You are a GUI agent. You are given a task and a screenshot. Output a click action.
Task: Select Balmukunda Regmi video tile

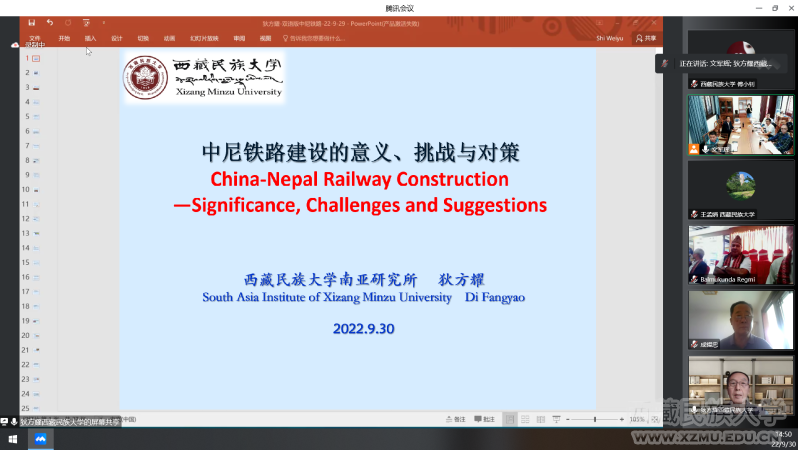pyautogui.click(x=740, y=255)
